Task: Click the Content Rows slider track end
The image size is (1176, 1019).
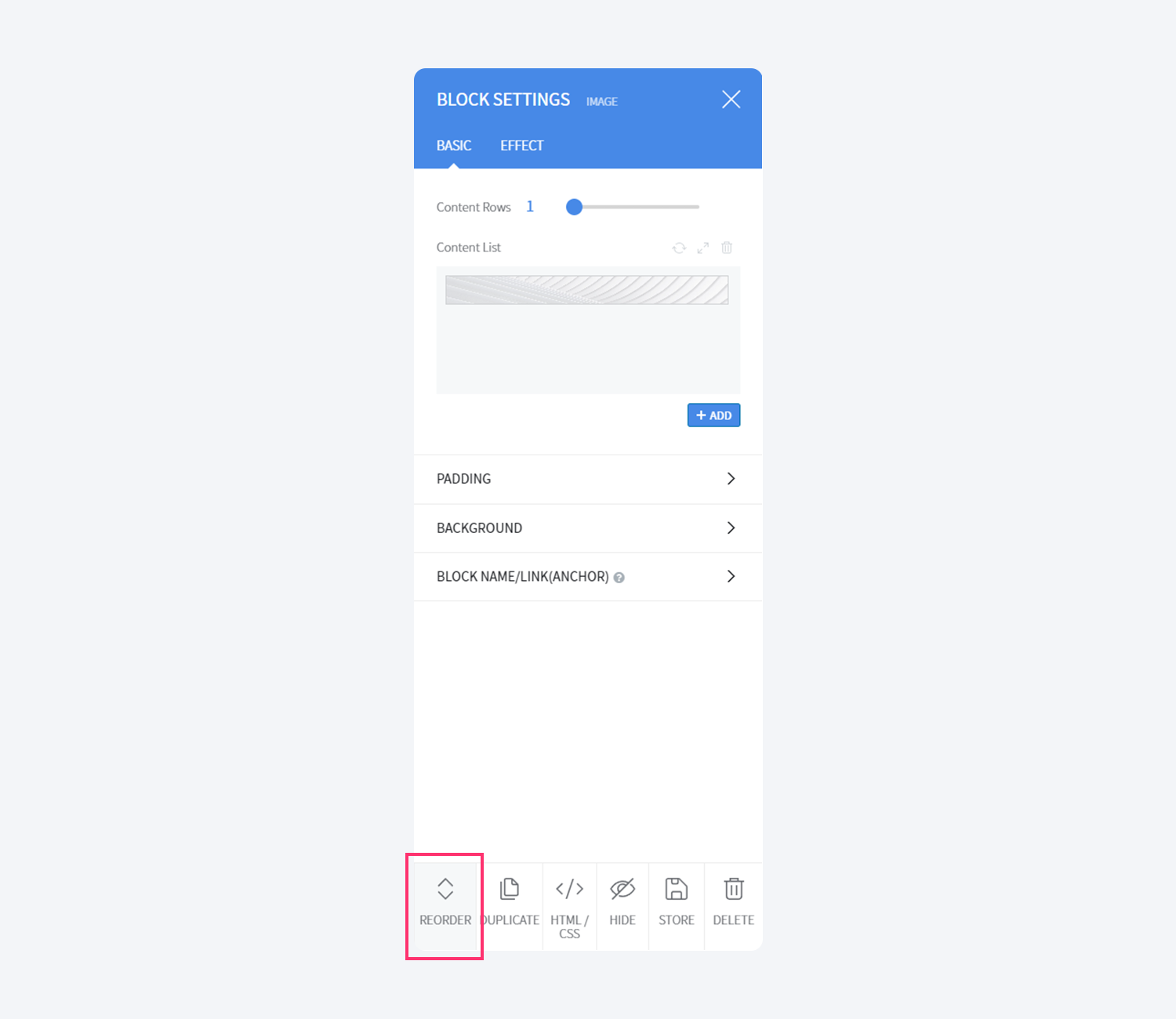Action: 696,207
